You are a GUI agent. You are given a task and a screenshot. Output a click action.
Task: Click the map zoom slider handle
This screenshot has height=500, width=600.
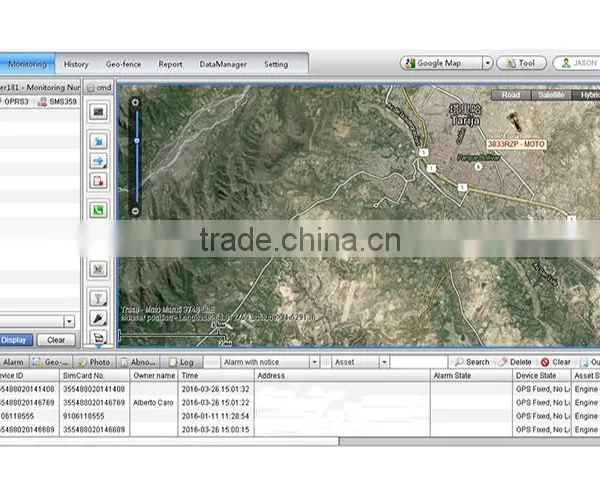pos(137,141)
